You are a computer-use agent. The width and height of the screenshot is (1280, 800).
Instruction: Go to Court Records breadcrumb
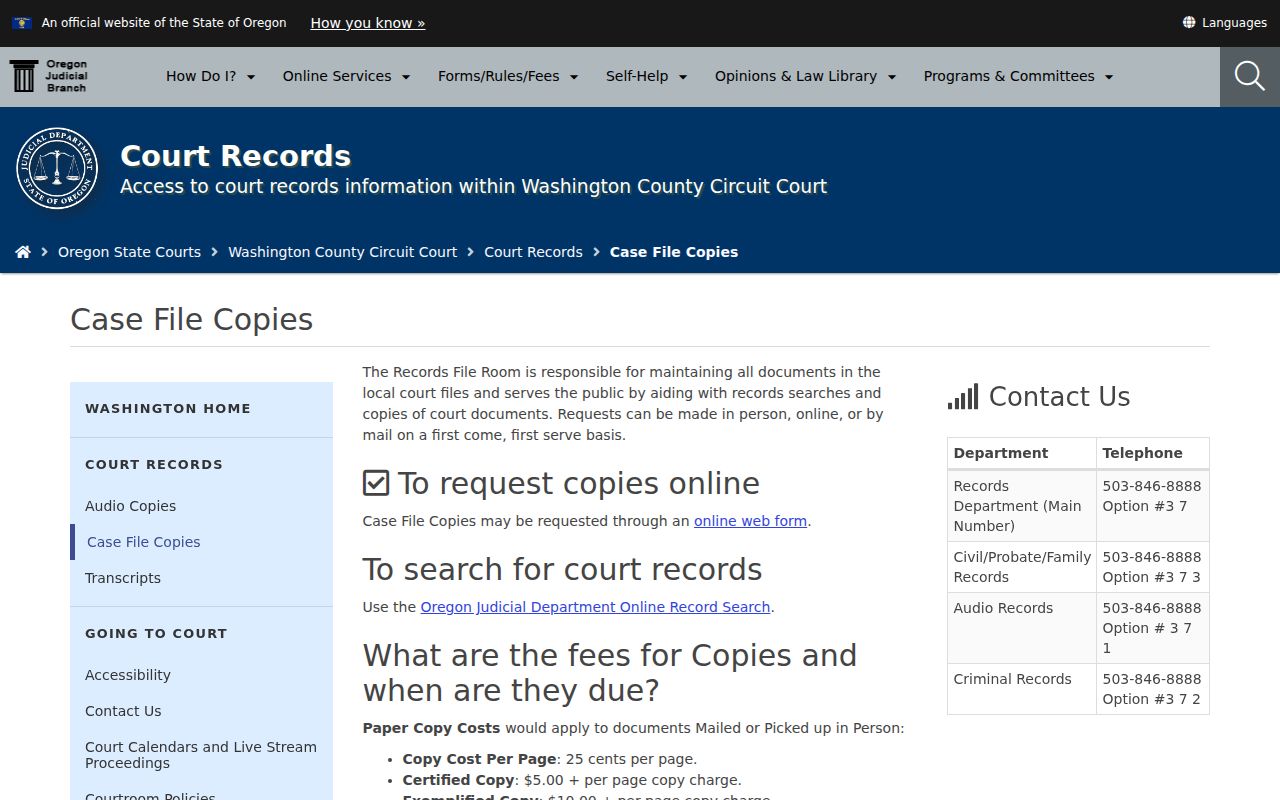click(534, 252)
